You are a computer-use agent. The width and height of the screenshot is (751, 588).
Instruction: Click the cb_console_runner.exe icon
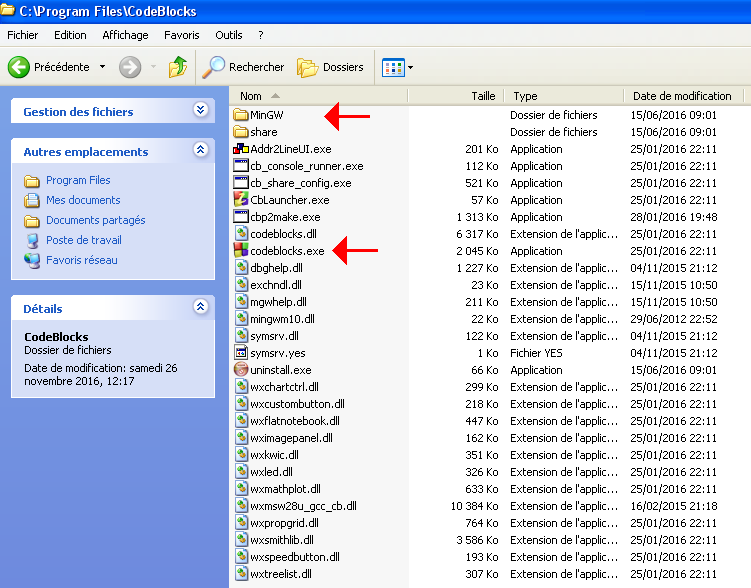[x=240, y=166]
